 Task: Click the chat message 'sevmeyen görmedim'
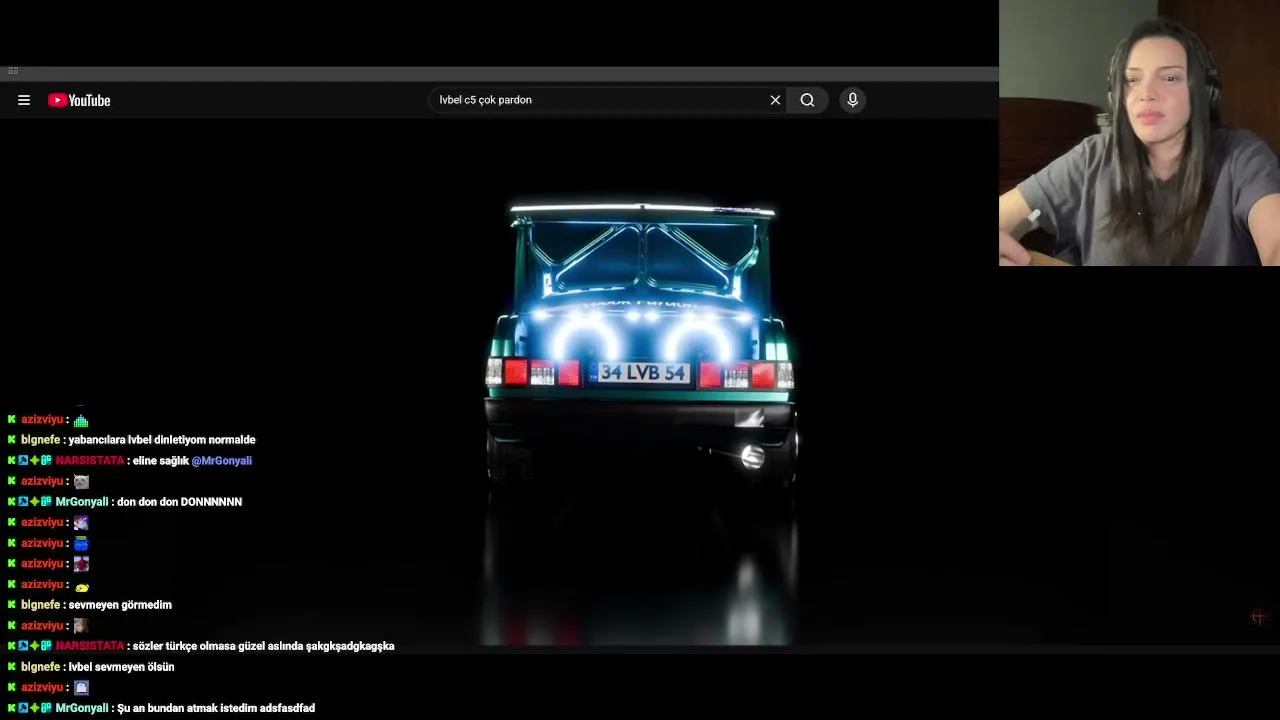click(120, 605)
